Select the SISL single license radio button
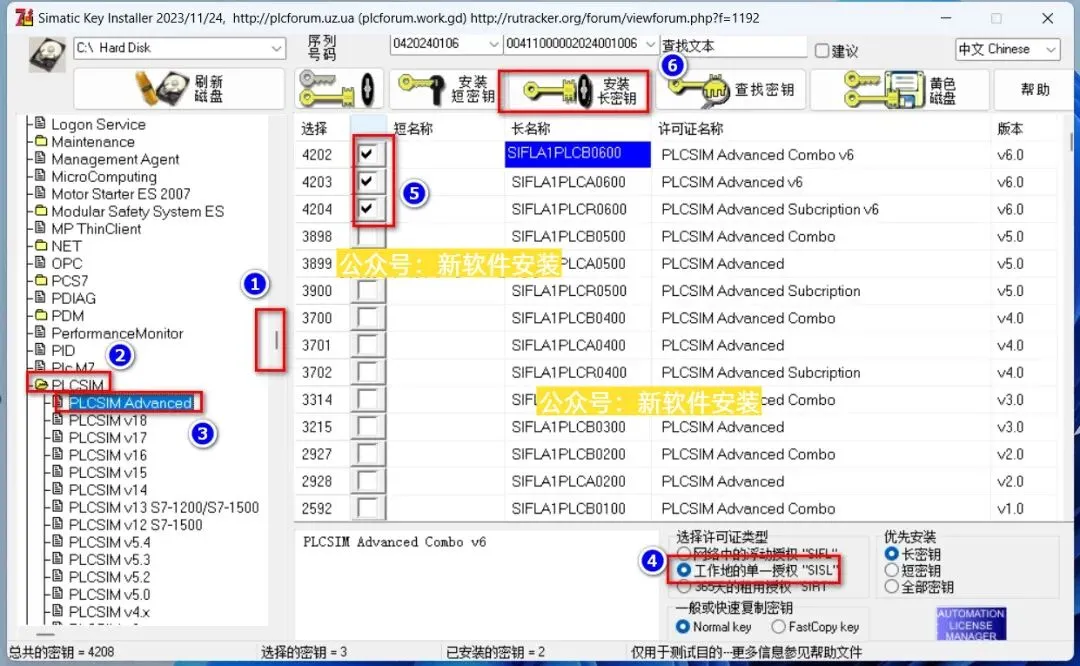 point(684,570)
